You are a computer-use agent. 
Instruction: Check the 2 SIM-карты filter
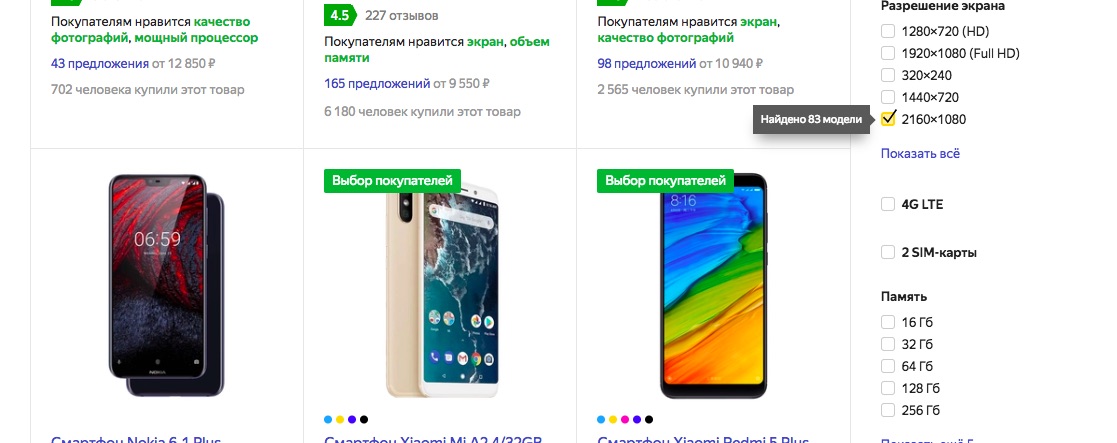tap(888, 252)
